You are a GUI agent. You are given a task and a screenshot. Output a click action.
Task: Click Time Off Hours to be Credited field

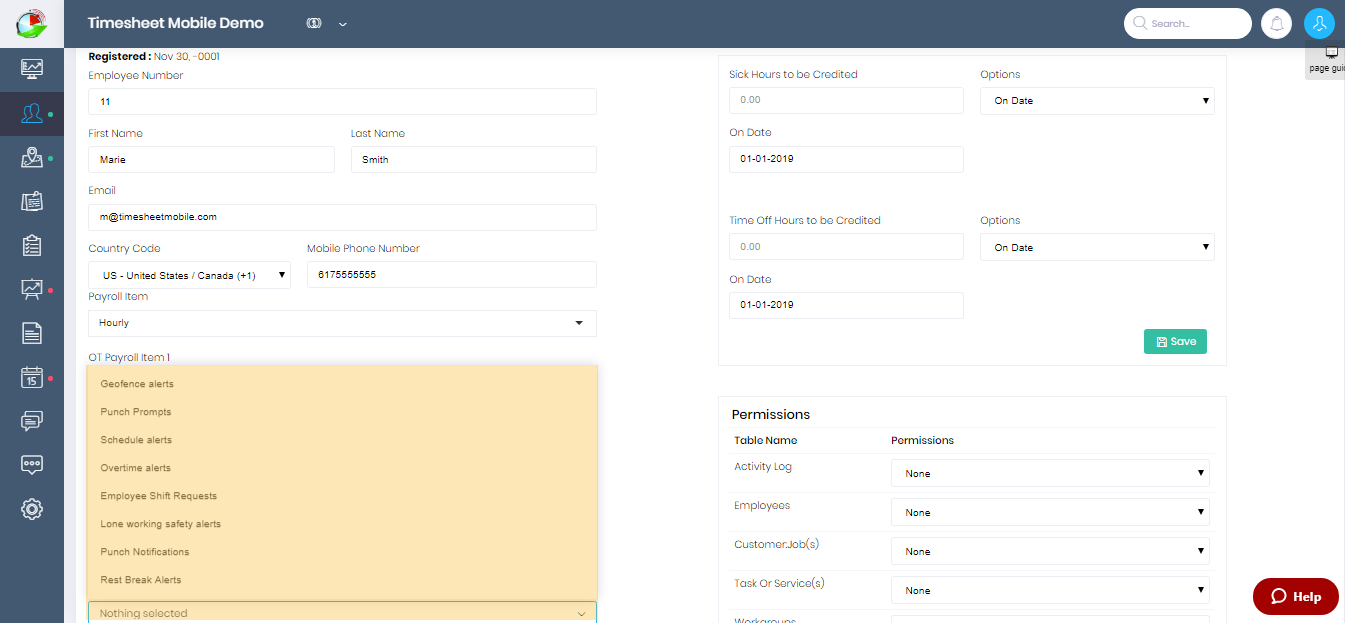click(846, 246)
